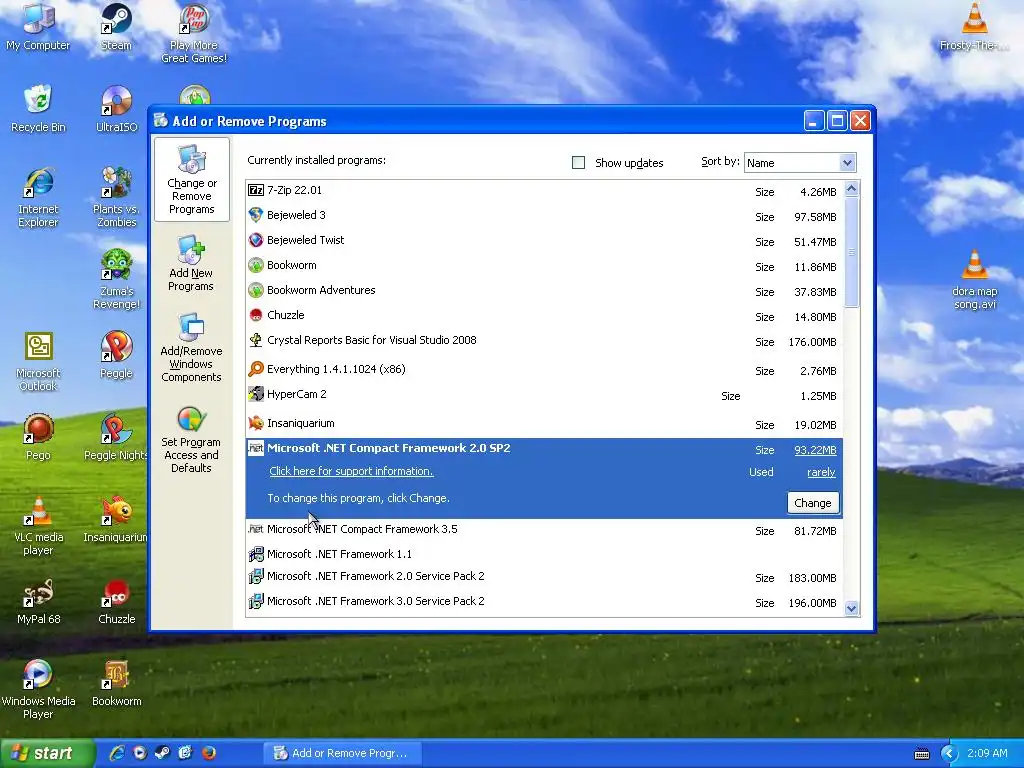The height and width of the screenshot is (768, 1024).
Task: Click the 93.22MB size link
Action: pyautogui.click(x=815, y=450)
